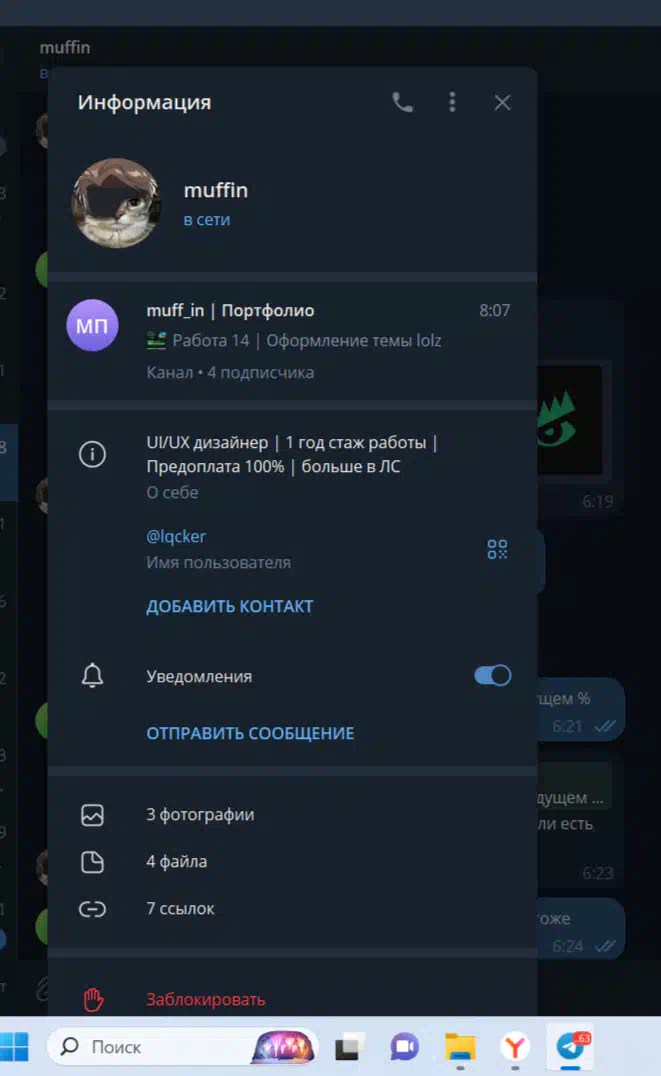
Task: Click the @lqcker username link
Action: [176, 537]
